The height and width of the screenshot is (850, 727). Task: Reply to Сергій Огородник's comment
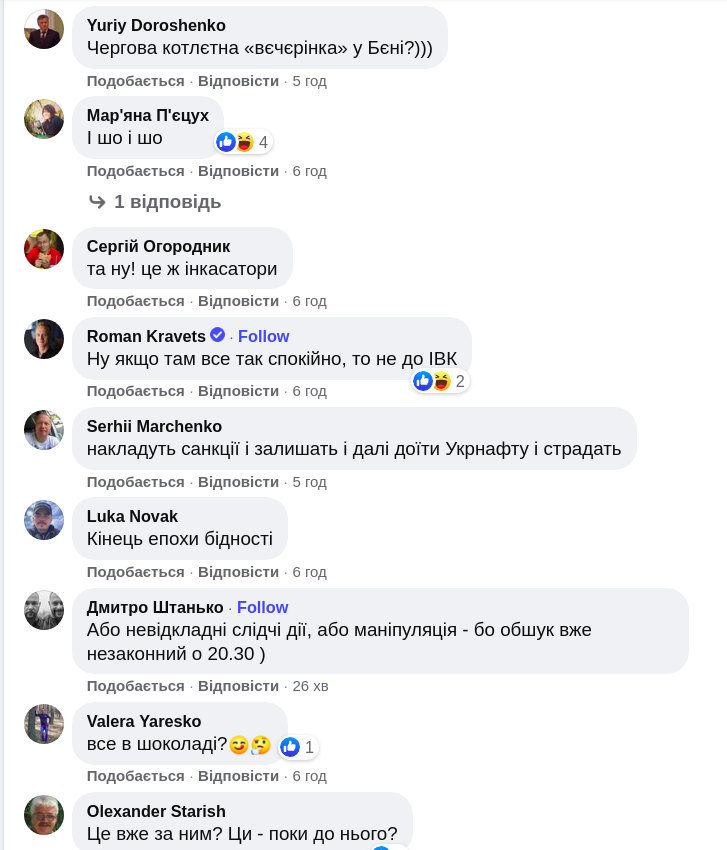click(x=238, y=301)
